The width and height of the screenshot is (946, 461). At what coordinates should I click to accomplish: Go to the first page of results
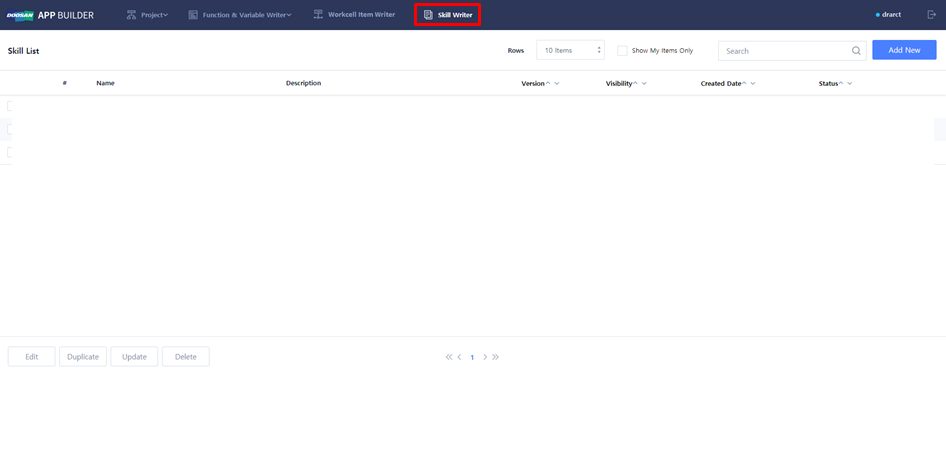coord(449,357)
